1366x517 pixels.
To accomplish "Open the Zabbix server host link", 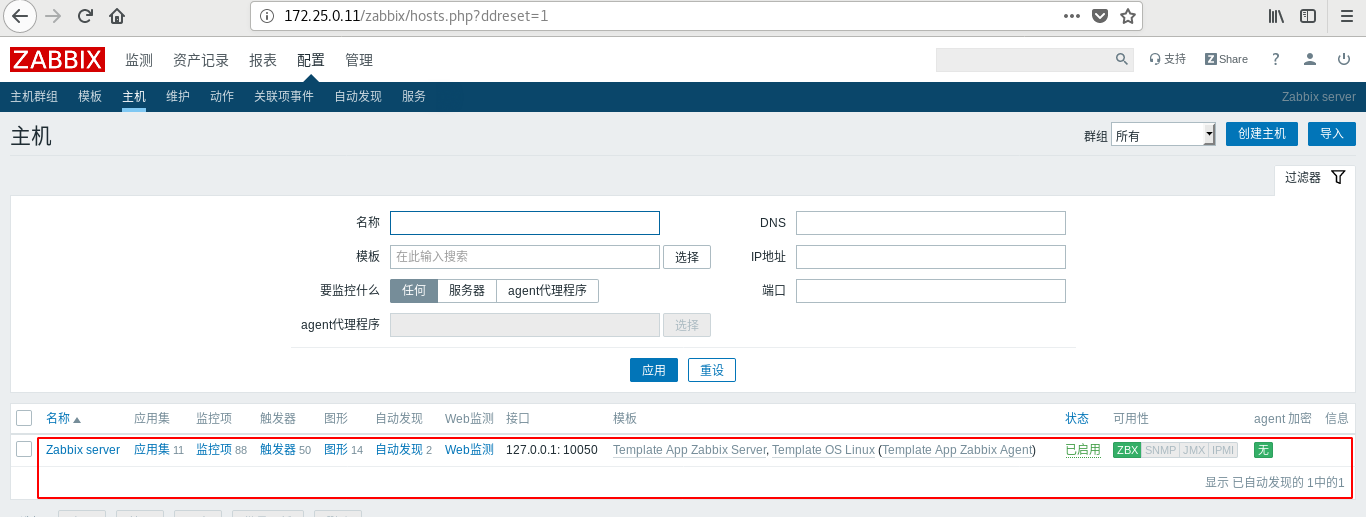I will click(x=83, y=450).
